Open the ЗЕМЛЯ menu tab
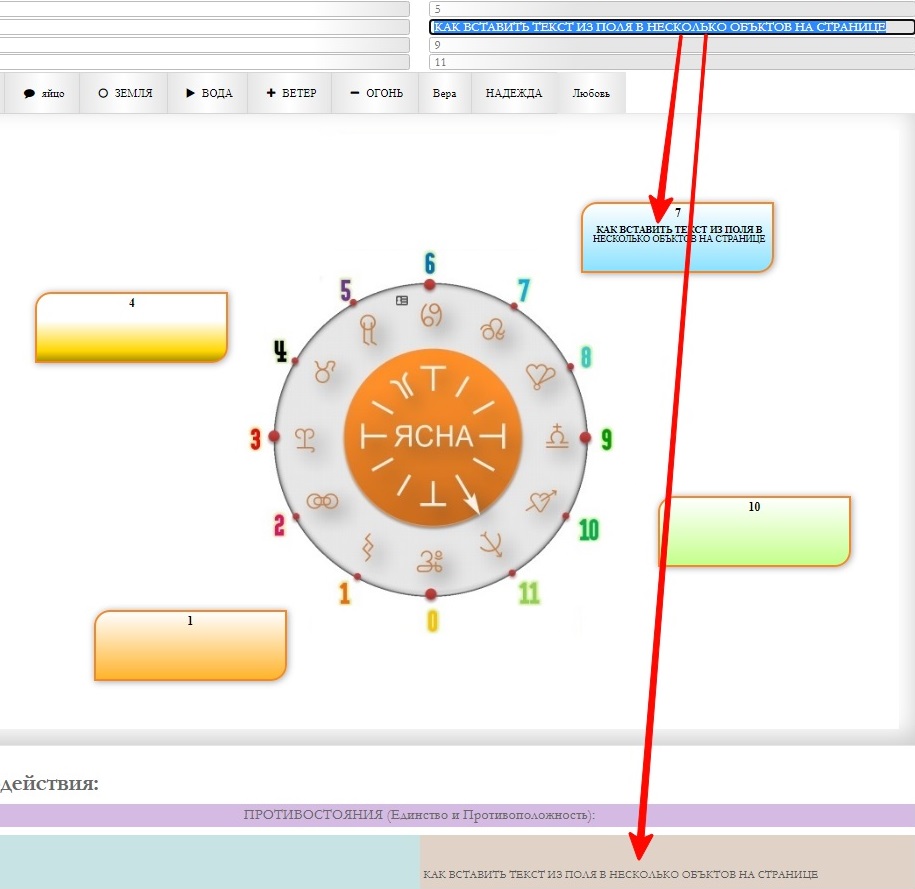The height and width of the screenshot is (889, 915). tap(125, 93)
